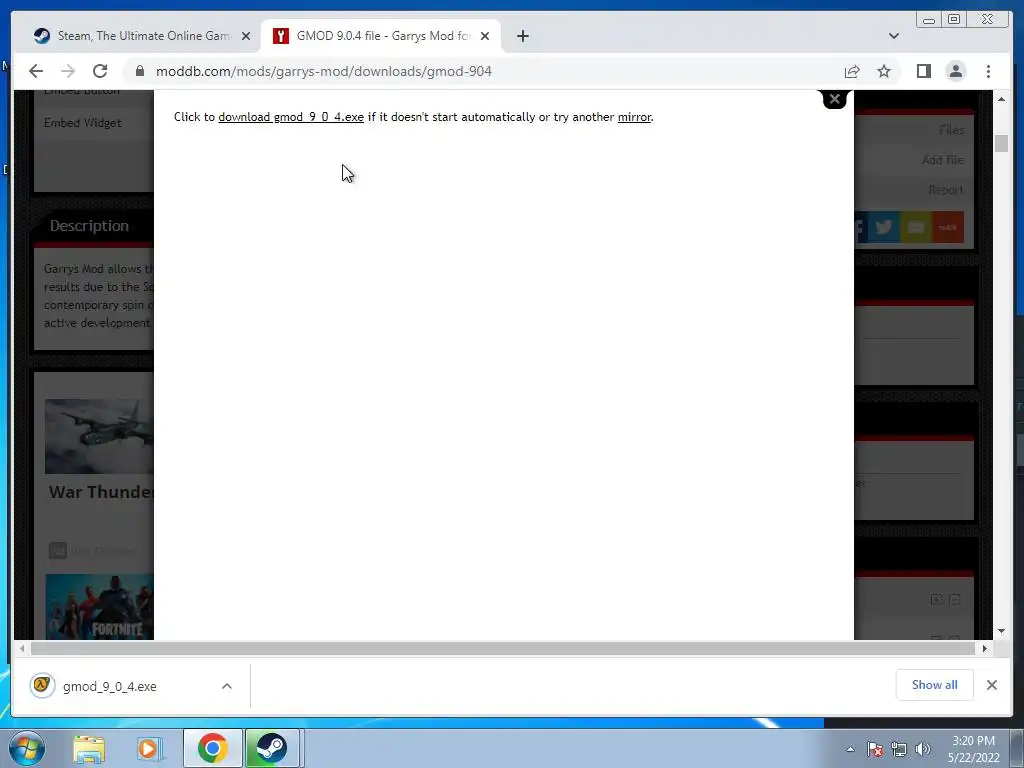Go back to the previous page
Screen dimensions: 1024x768
coord(36,71)
